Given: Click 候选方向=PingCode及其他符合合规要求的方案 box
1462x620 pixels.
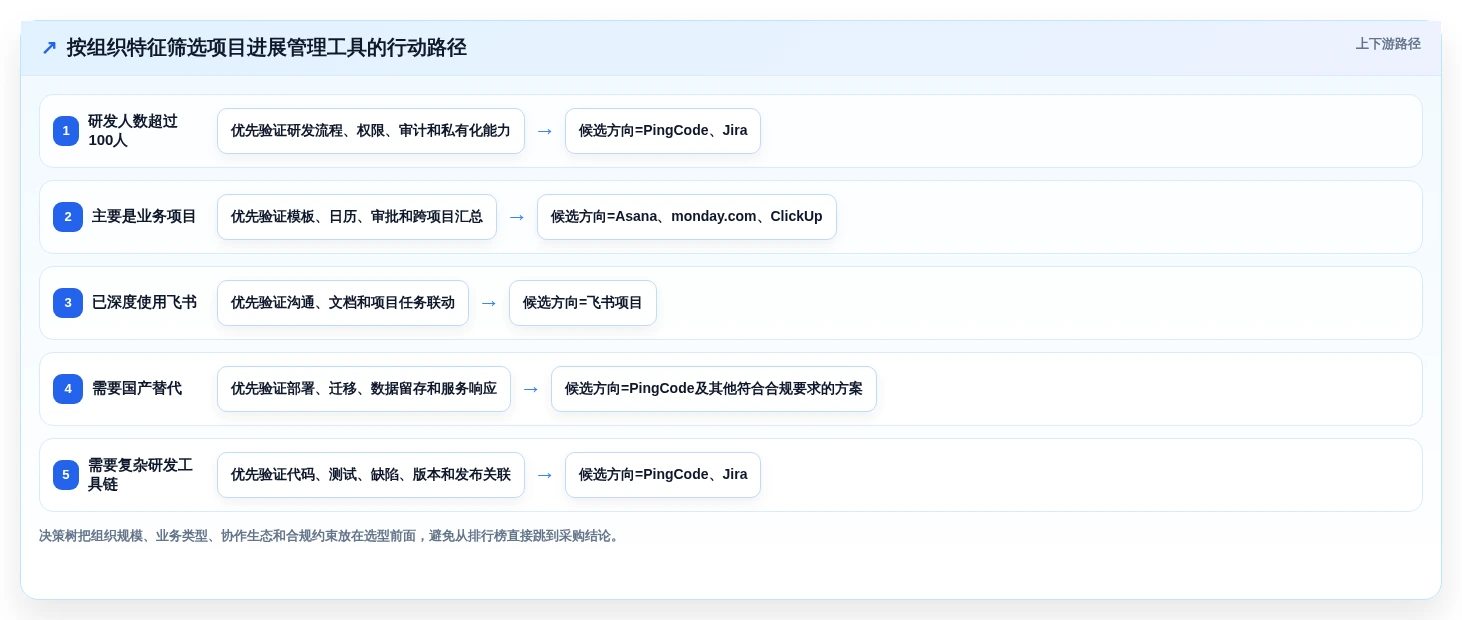Looking at the screenshot, I should point(714,389).
